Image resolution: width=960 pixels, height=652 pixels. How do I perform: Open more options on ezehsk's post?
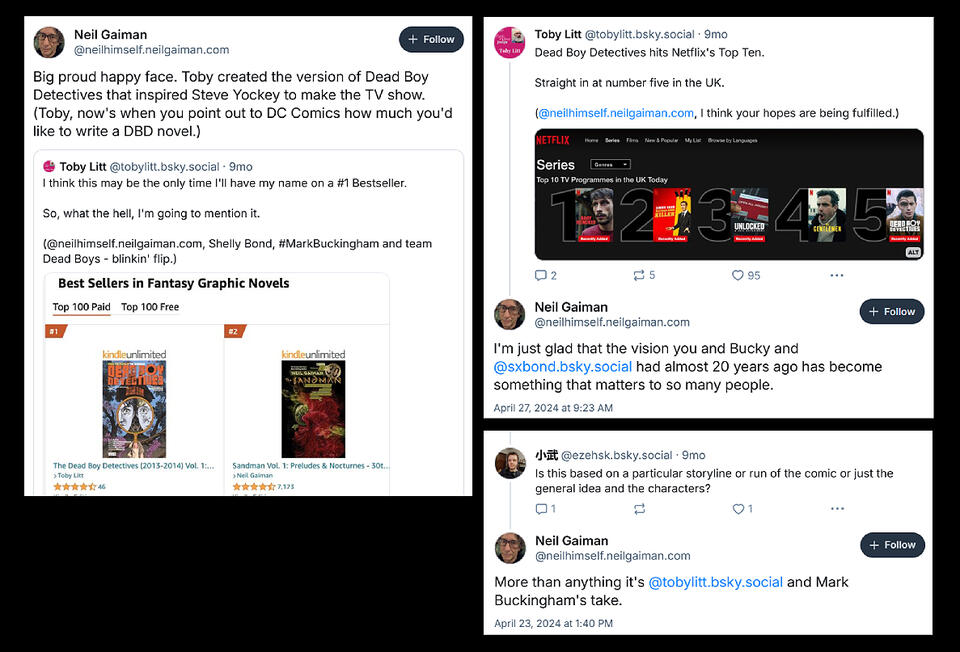[x=838, y=509]
